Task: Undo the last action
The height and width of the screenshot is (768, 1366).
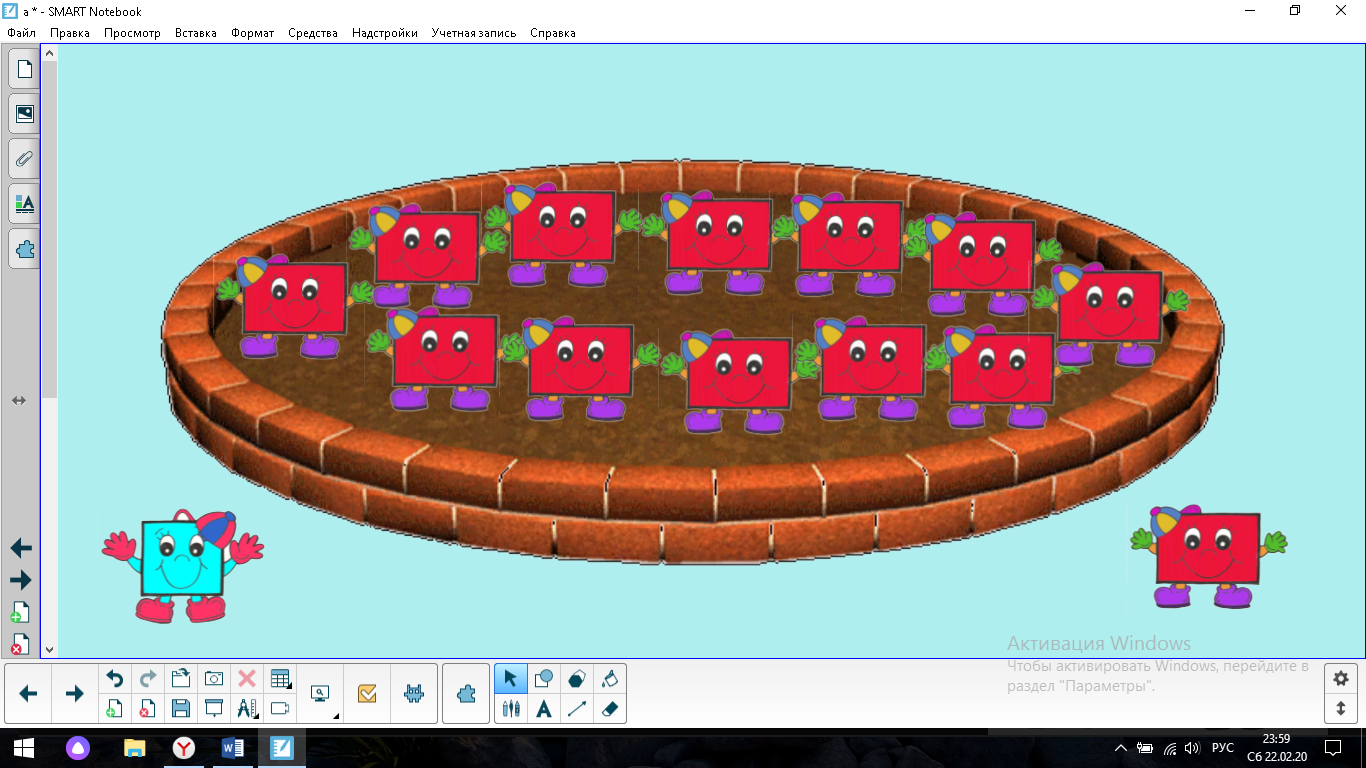Action: pyautogui.click(x=115, y=679)
